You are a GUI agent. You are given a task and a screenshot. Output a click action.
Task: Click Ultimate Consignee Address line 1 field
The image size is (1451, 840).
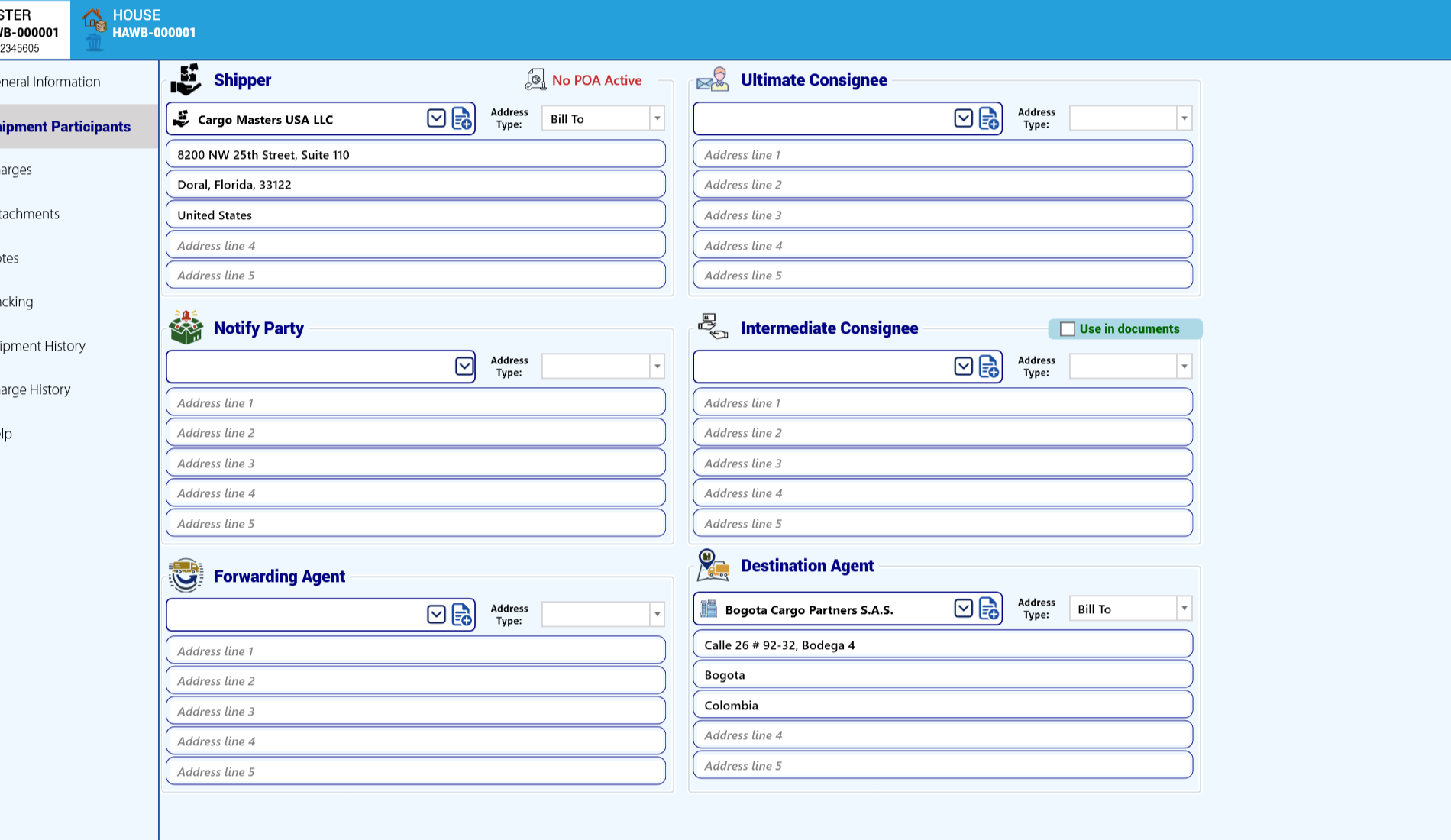tap(942, 154)
